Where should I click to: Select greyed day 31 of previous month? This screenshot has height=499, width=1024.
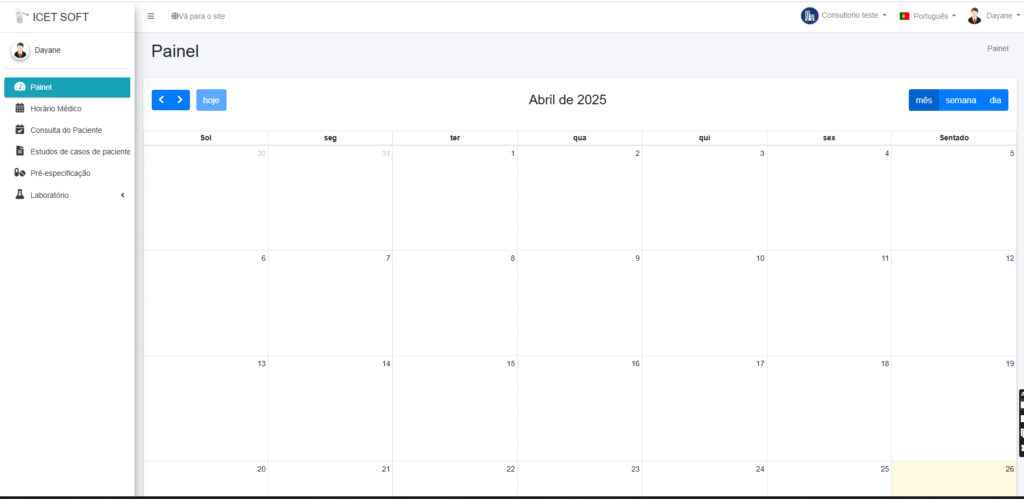[x=330, y=198]
